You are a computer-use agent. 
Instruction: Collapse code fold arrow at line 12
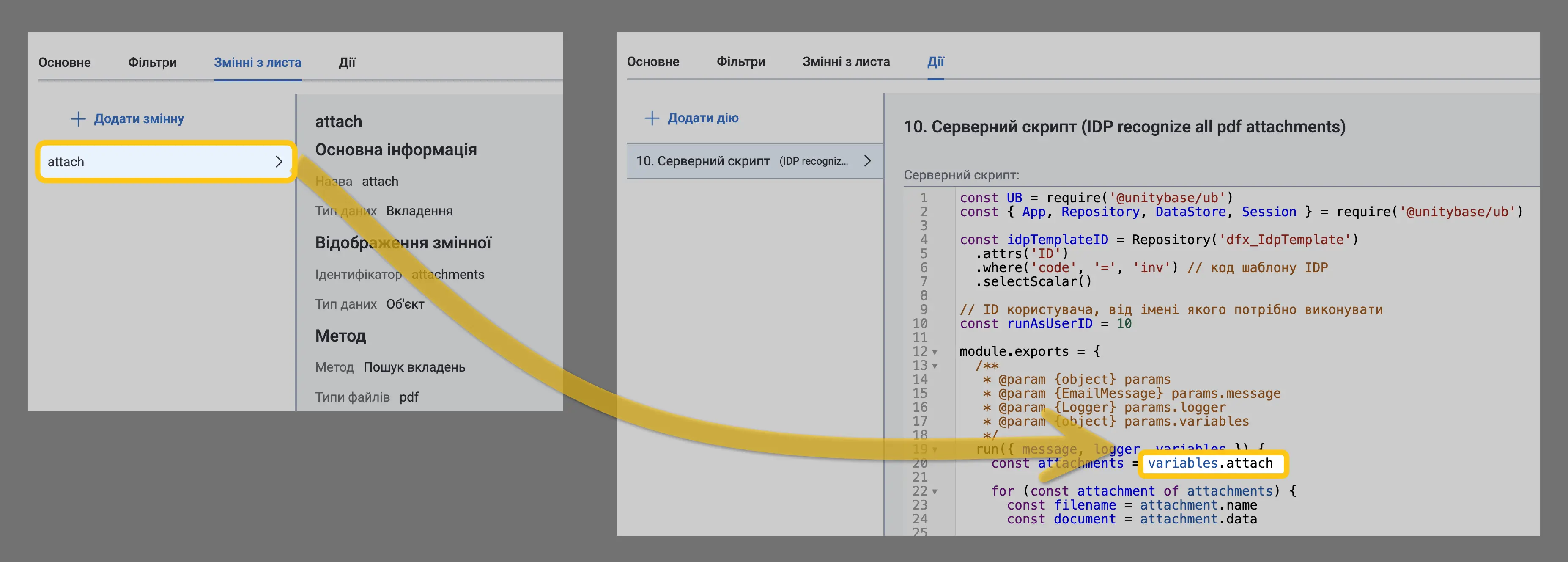935,352
